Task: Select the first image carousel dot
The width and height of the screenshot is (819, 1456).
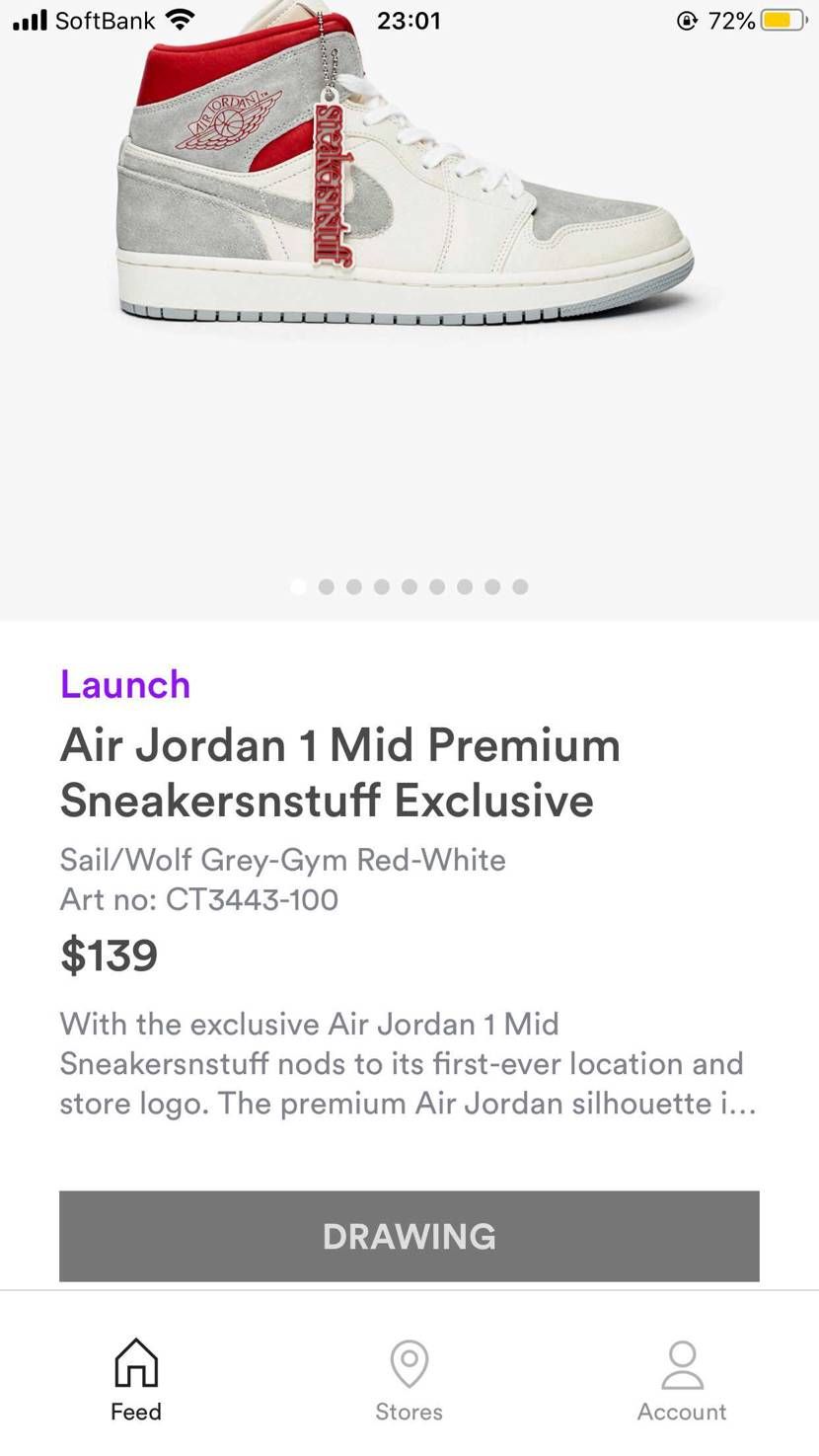Action: (299, 586)
